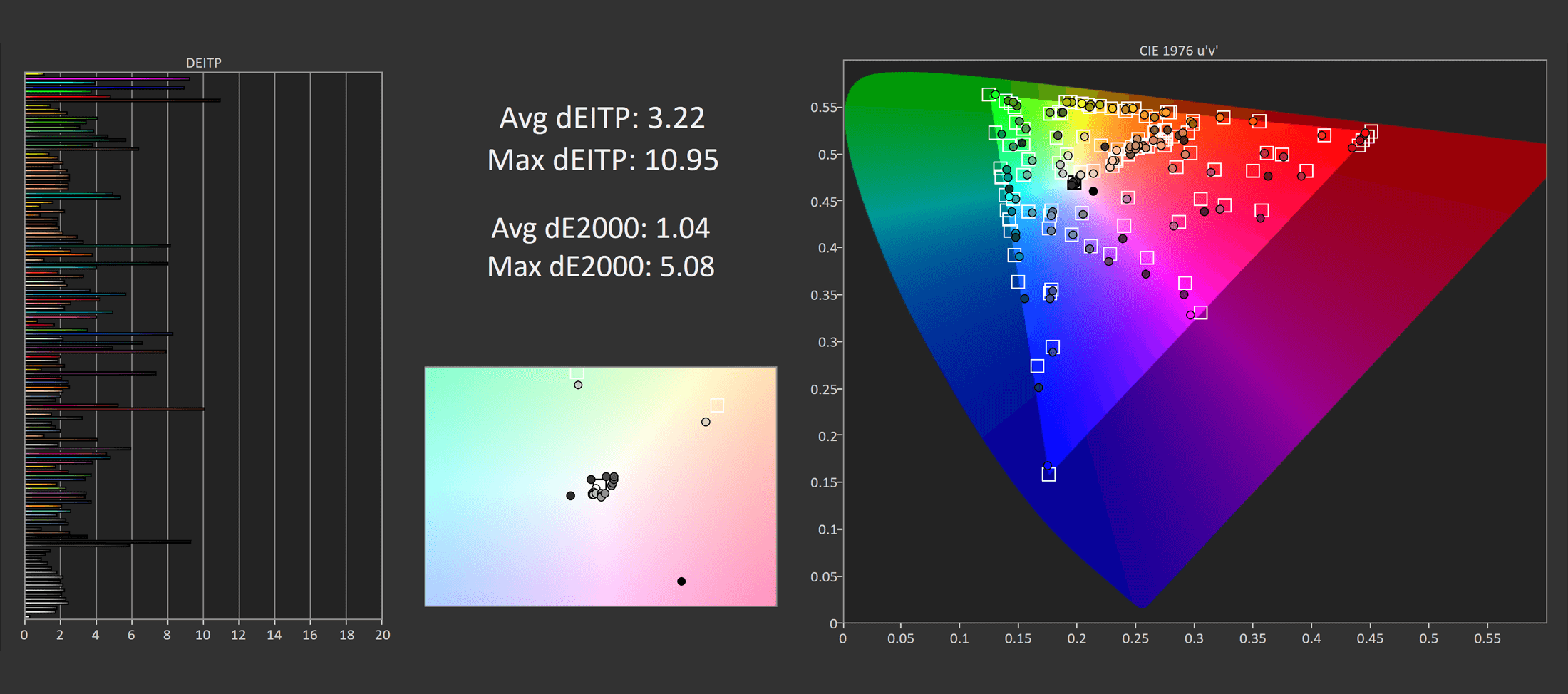
Task: Click the Avg dE2000: 1.04 readout
Action: 600,228
